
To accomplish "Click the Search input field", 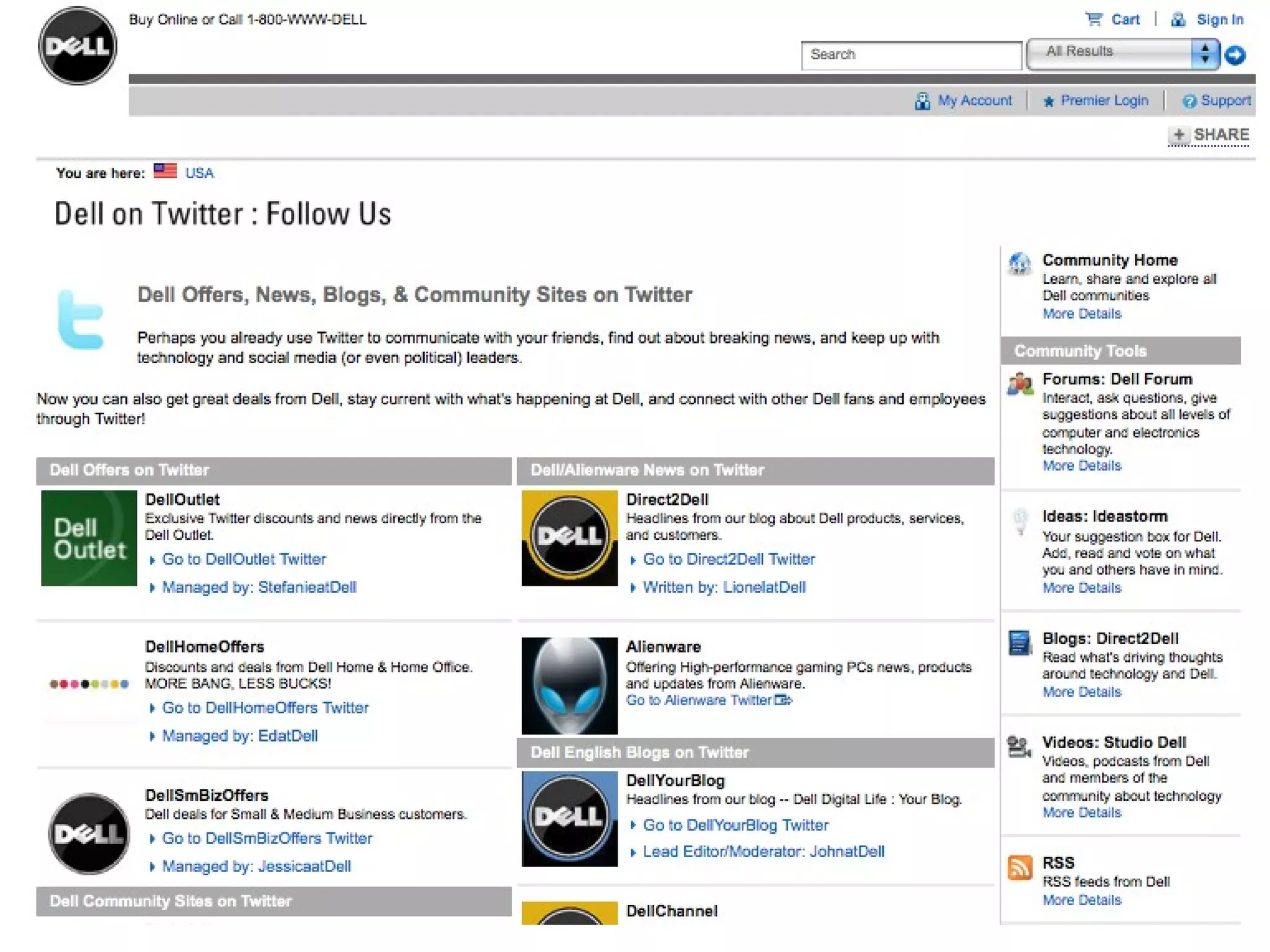I will 910,55.
